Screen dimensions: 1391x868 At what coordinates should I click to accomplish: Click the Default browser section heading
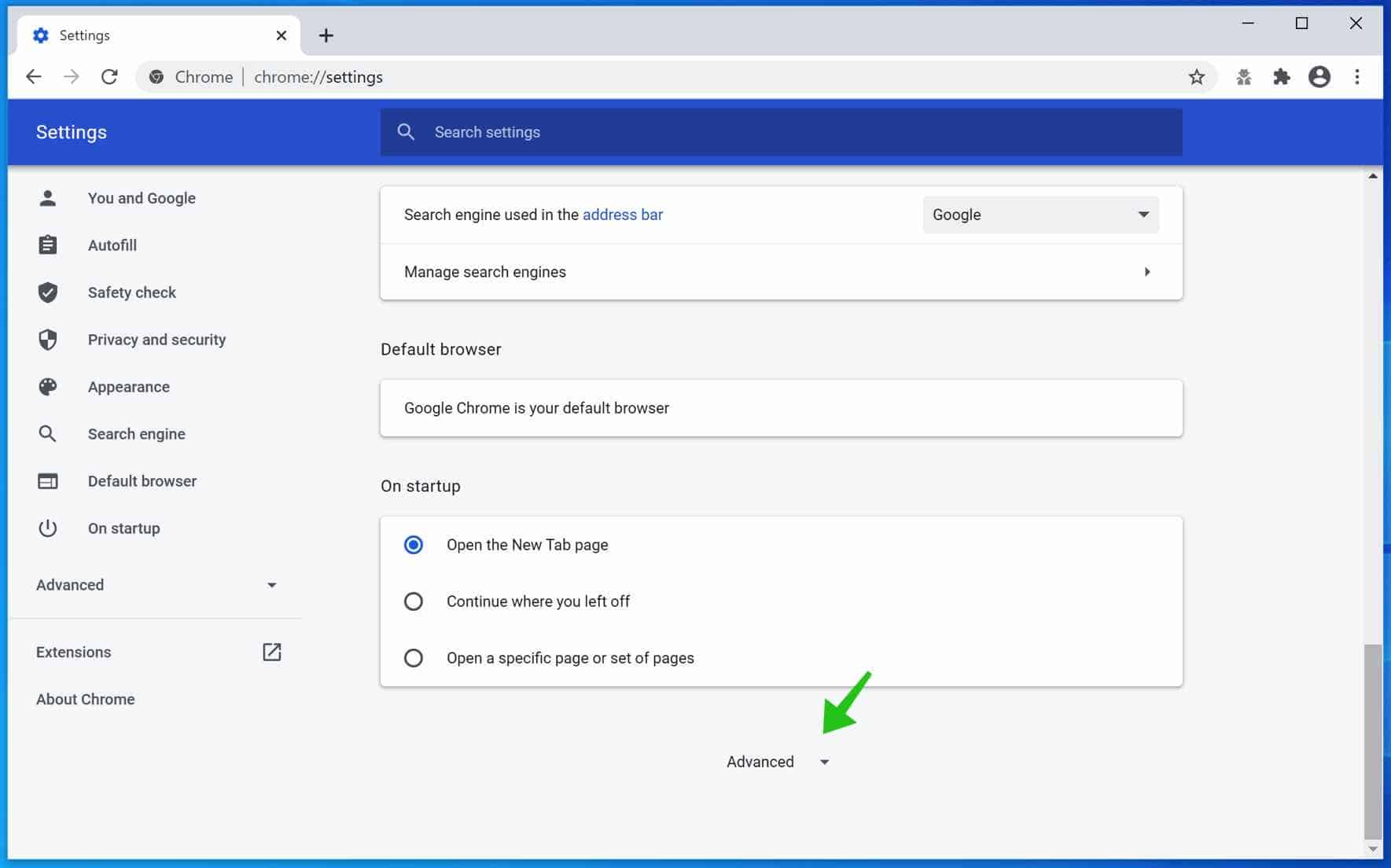point(441,349)
